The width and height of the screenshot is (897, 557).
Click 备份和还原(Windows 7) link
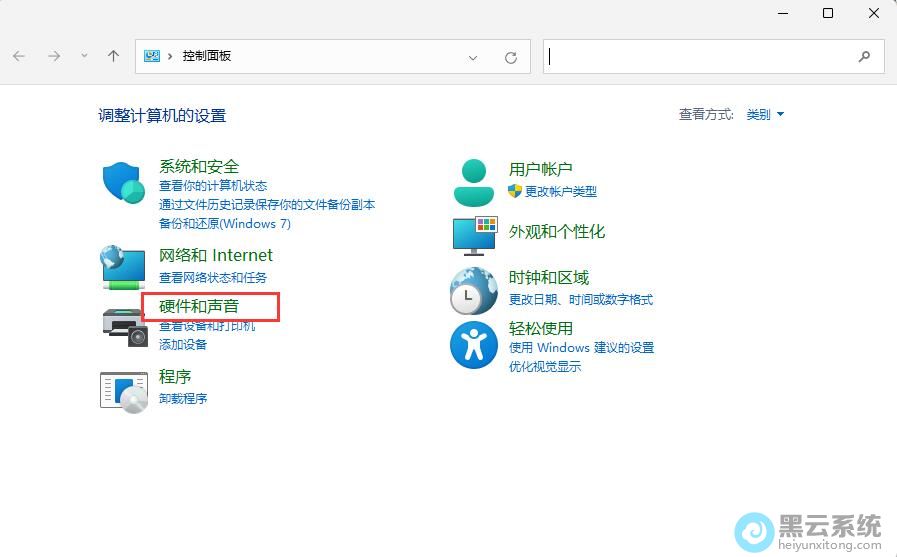point(225,224)
